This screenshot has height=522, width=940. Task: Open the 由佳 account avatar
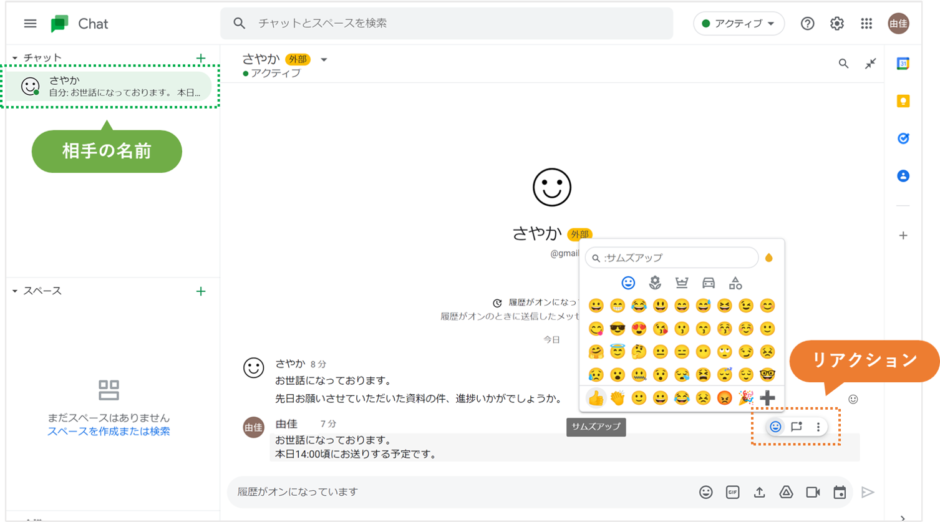(899, 23)
